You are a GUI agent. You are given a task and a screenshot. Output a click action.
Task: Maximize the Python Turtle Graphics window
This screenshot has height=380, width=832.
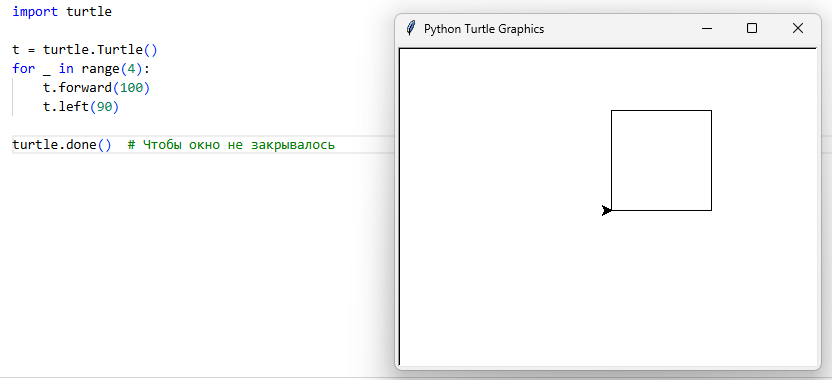pyautogui.click(x=751, y=29)
